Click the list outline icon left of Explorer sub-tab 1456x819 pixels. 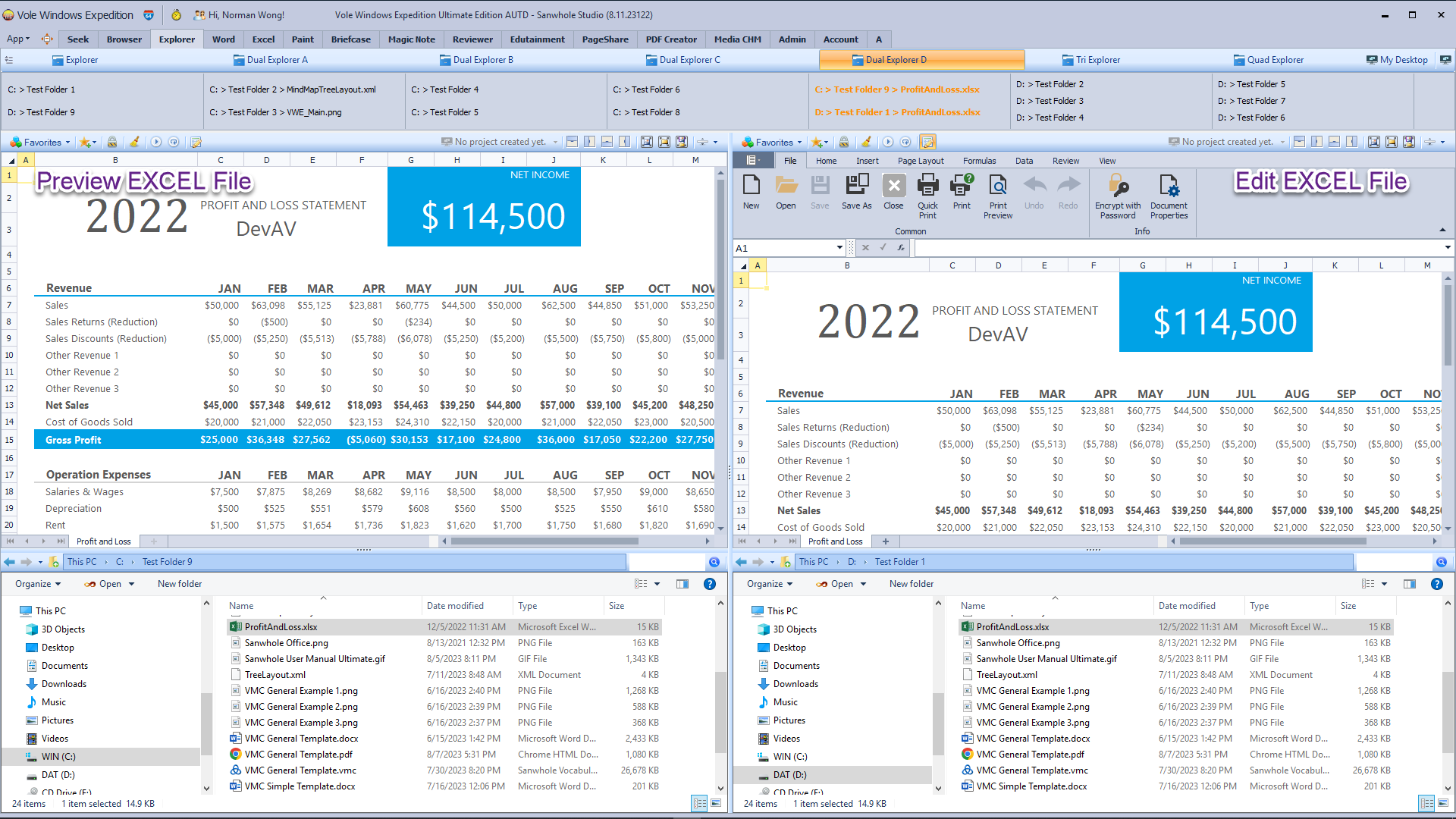click(x=9, y=60)
